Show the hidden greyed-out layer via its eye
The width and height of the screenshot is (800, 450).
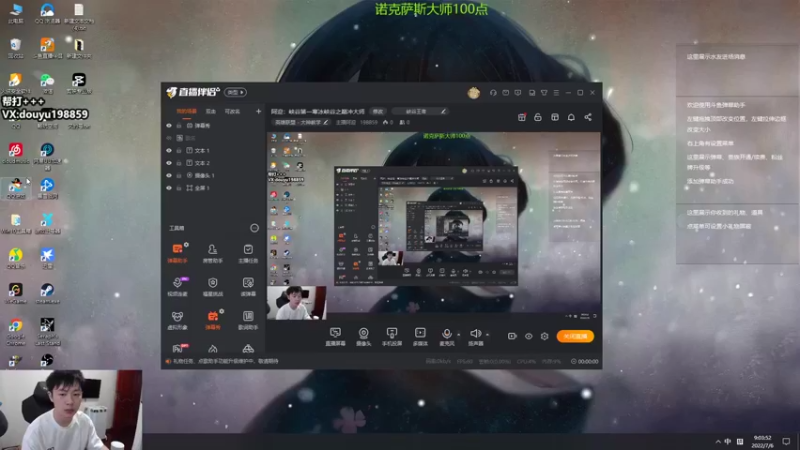tap(169, 138)
